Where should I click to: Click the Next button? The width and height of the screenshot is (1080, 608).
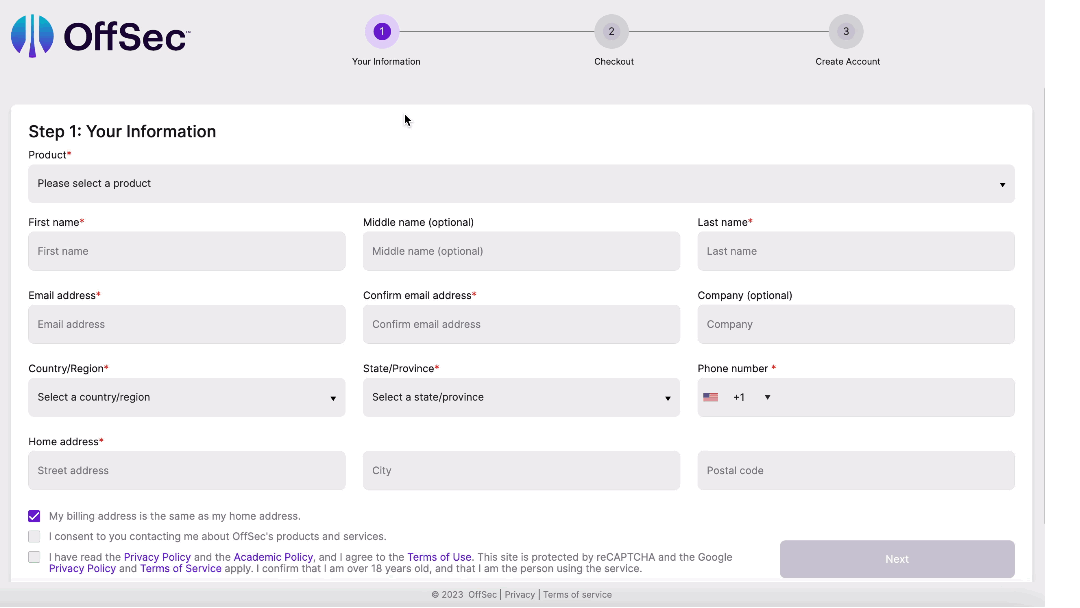coord(896,559)
